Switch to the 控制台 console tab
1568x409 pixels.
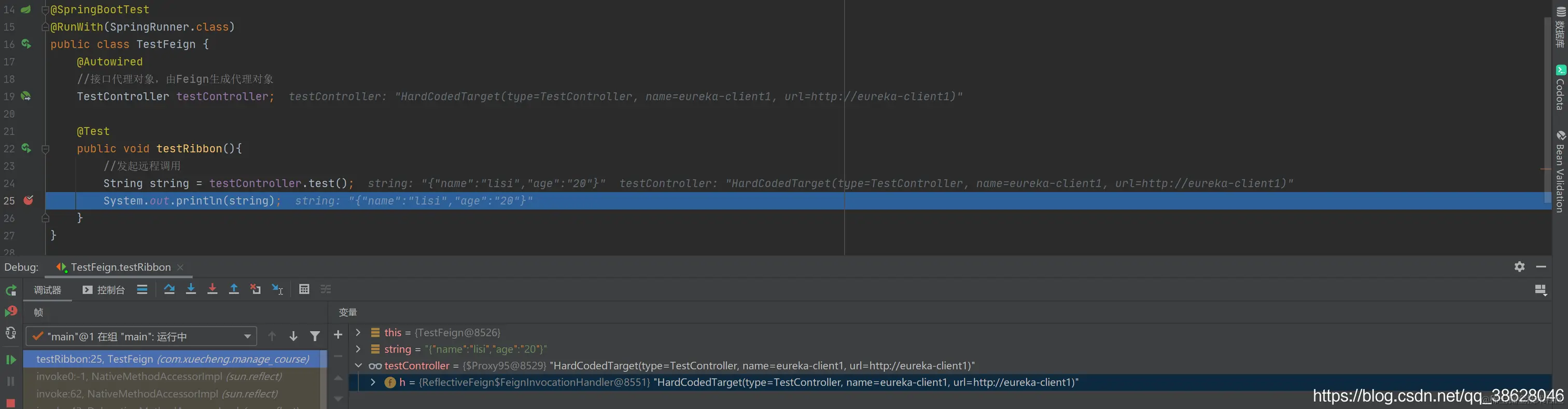(104, 290)
